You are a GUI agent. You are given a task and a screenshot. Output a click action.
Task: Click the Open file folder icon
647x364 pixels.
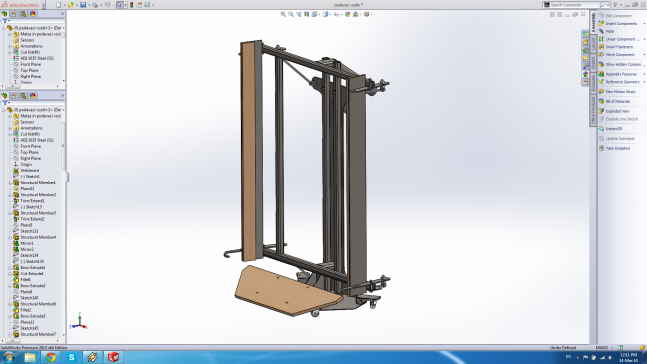click(71, 5)
